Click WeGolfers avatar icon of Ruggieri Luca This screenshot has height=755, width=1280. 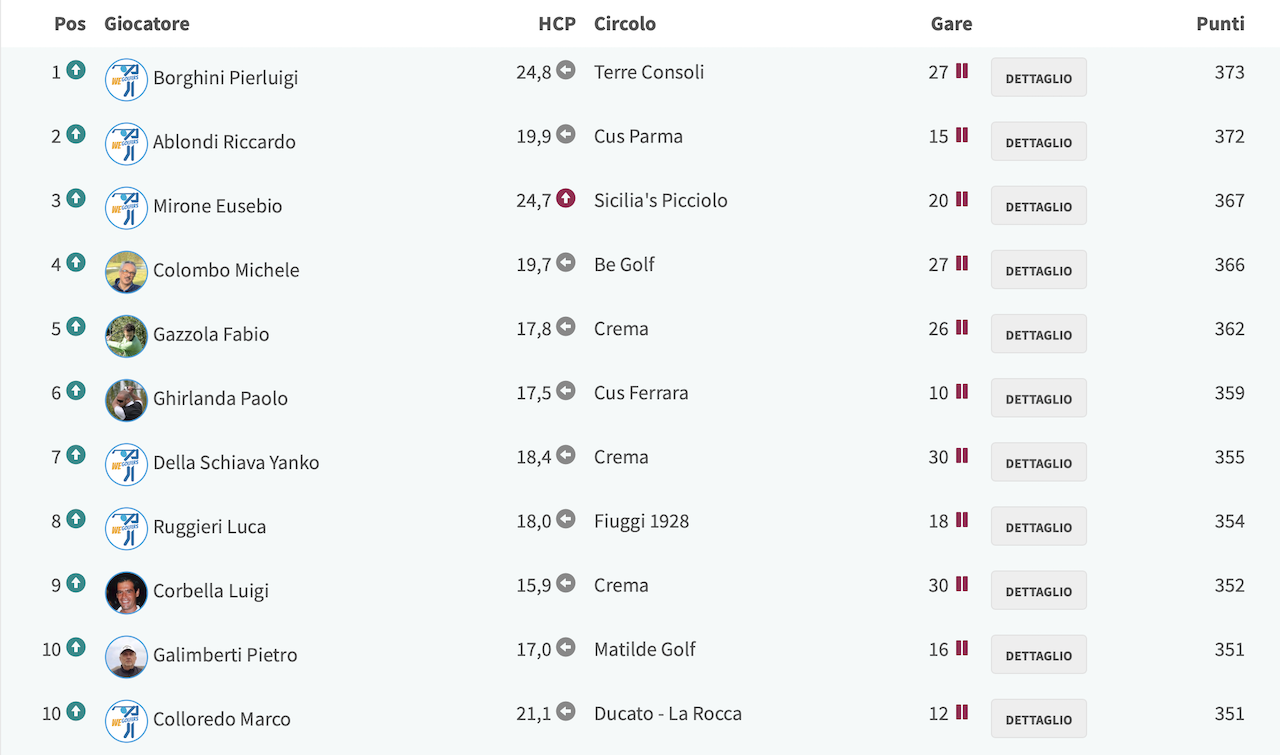(x=127, y=528)
